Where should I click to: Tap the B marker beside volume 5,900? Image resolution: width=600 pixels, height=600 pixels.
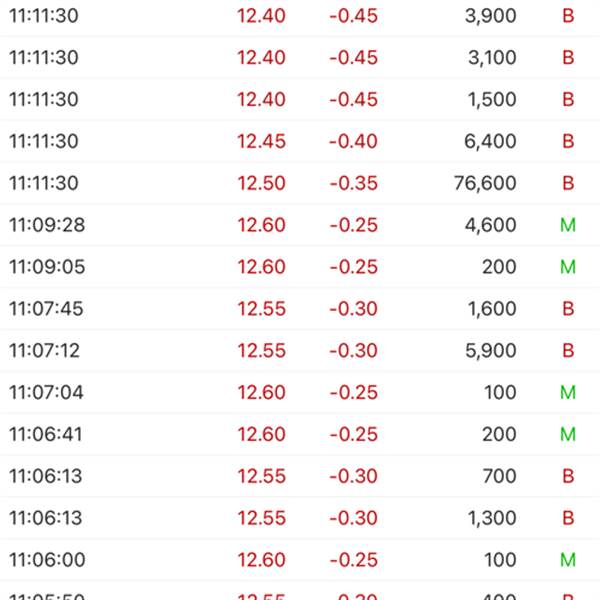(x=568, y=351)
